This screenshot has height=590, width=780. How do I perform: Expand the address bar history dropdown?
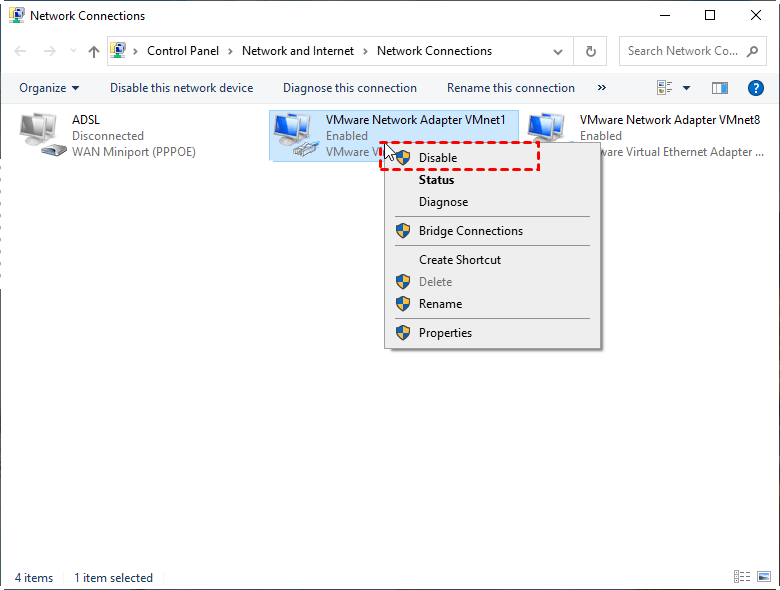558,51
